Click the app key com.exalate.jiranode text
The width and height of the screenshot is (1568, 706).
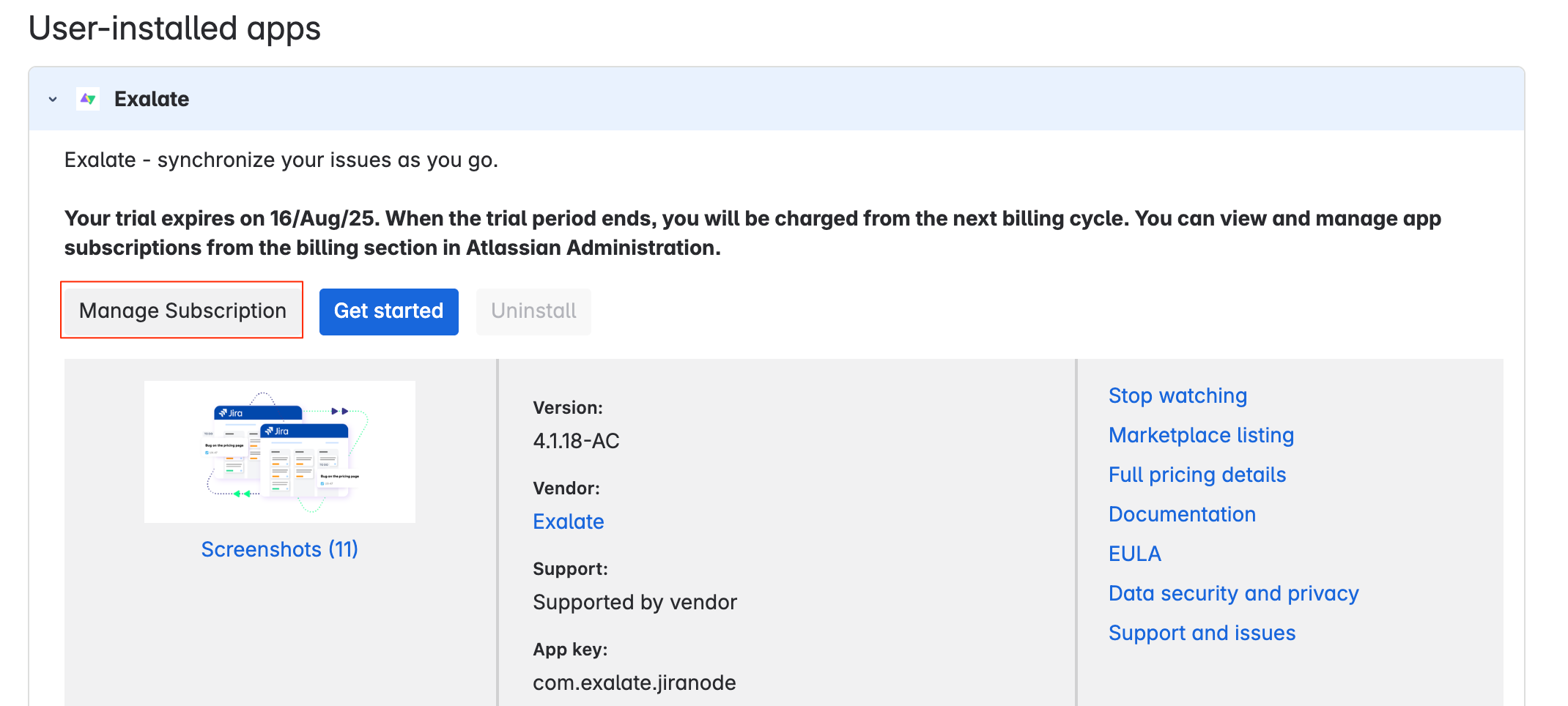point(635,683)
